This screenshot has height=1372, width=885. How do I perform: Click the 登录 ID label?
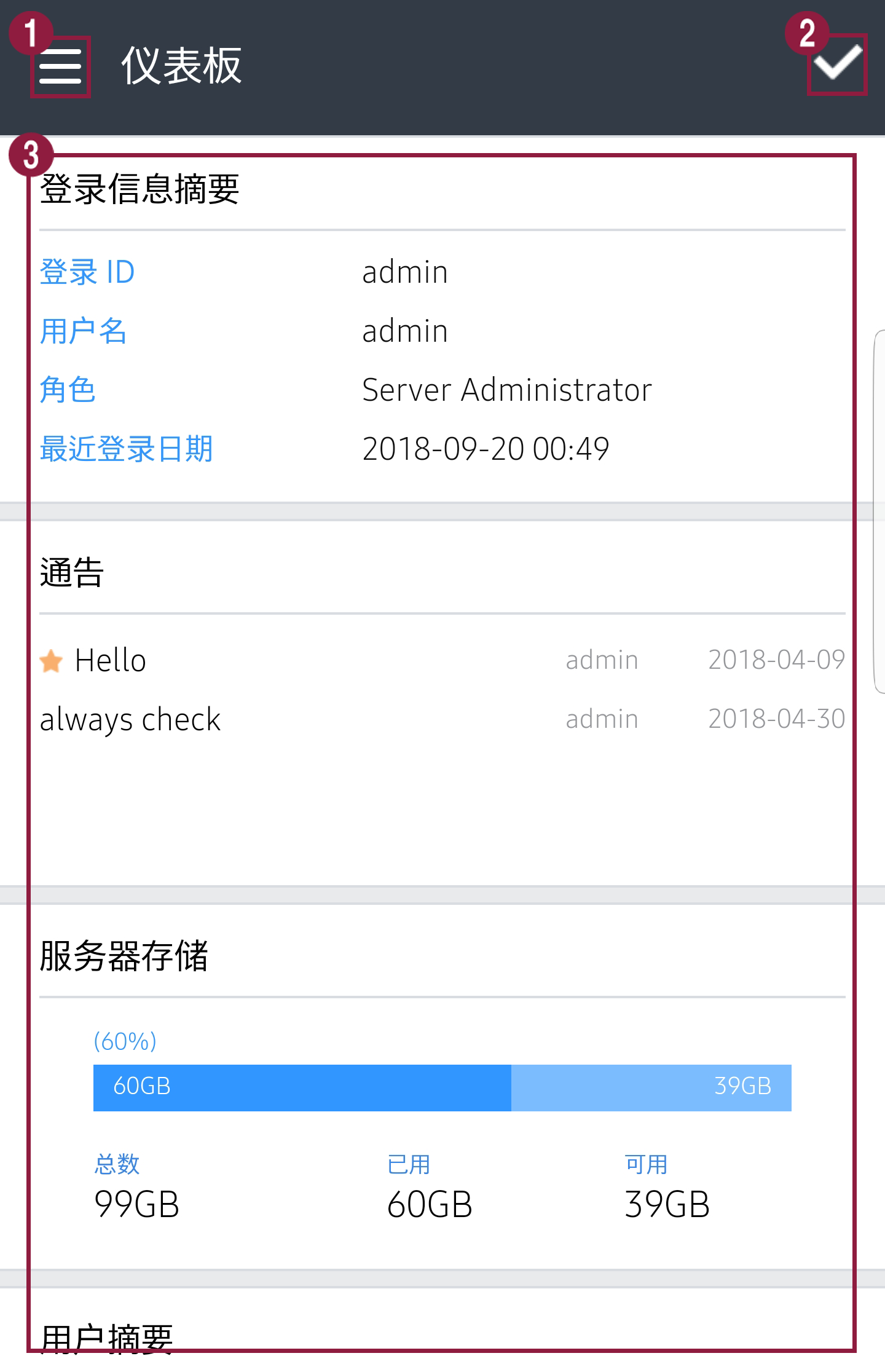(87, 272)
